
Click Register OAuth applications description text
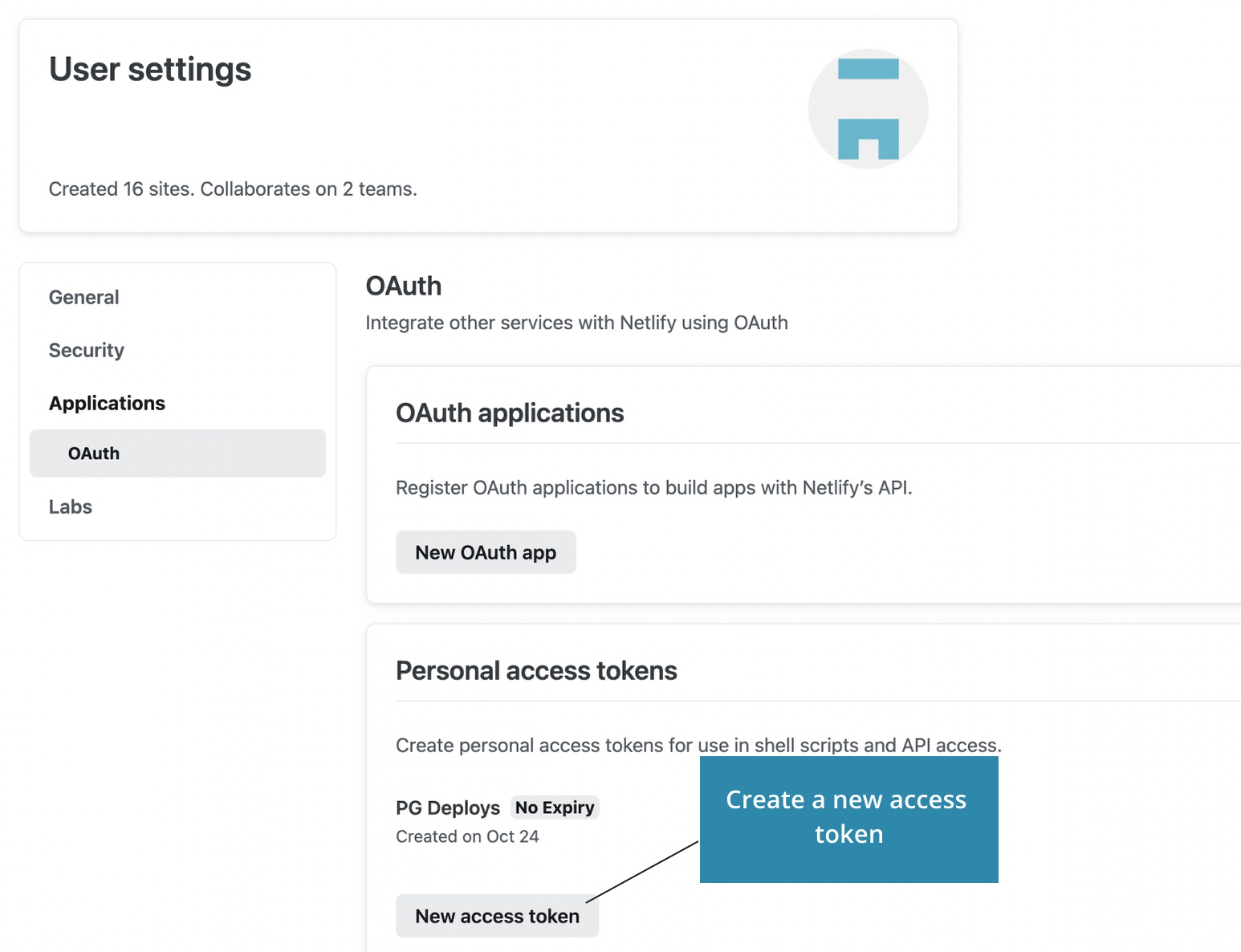654,487
